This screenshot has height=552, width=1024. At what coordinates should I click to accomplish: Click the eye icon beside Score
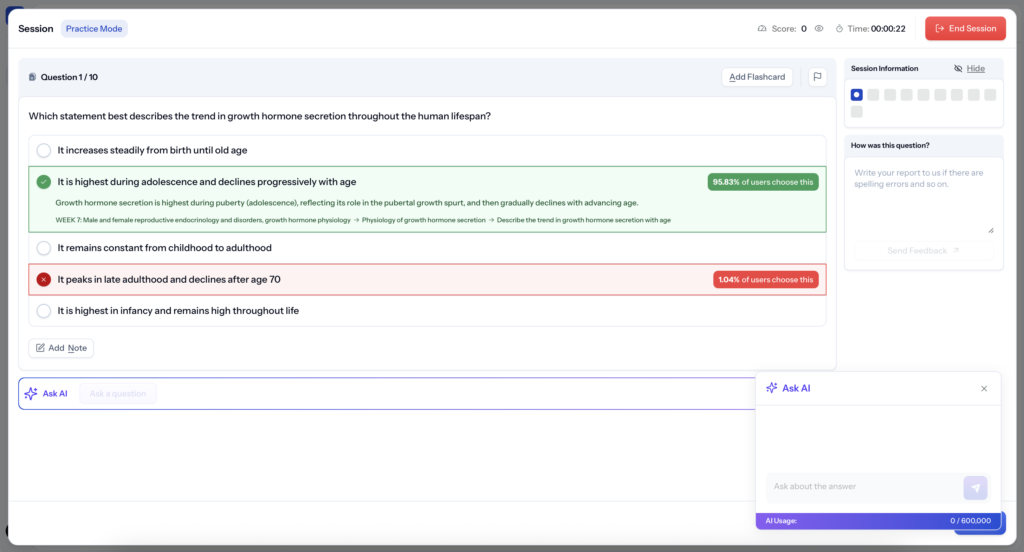pyautogui.click(x=819, y=29)
